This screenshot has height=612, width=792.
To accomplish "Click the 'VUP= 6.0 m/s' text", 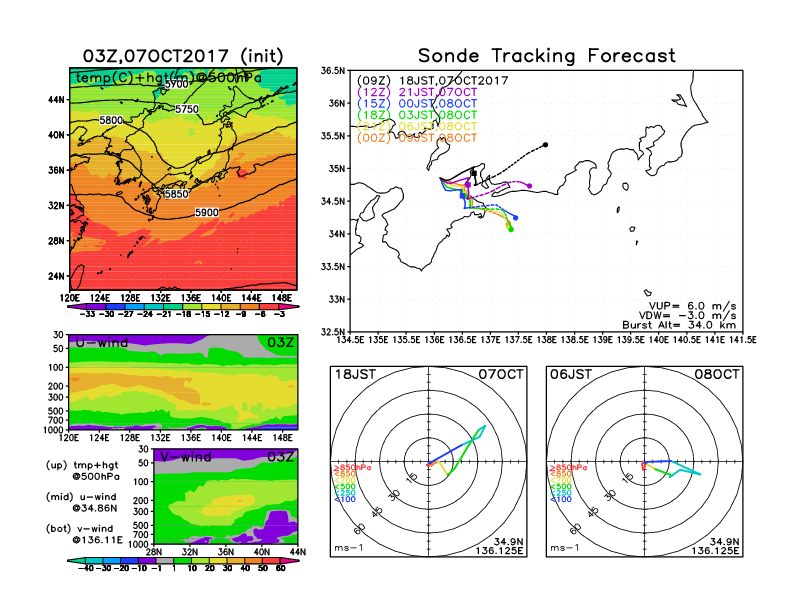I will [692, 306].
